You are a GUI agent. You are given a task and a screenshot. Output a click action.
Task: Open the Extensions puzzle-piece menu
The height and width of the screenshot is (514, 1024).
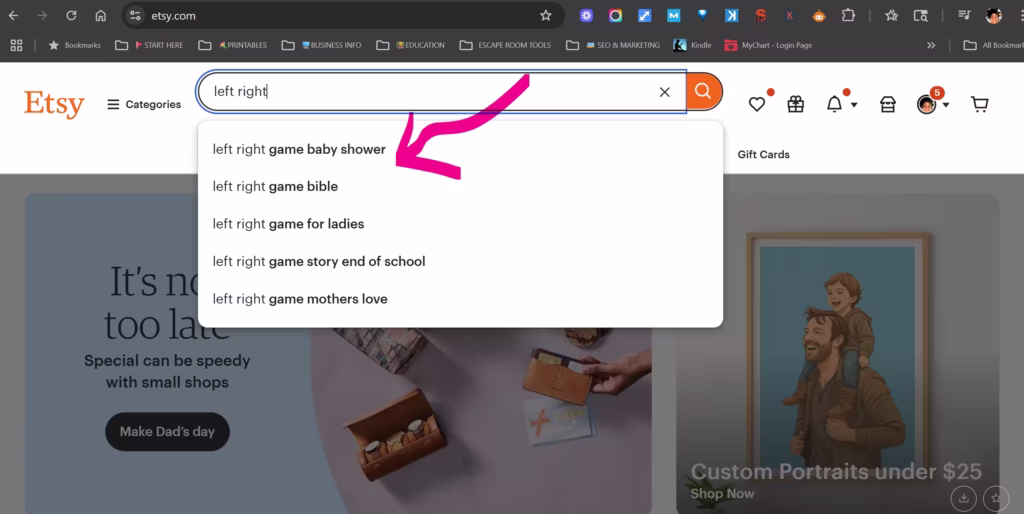tap(848, 16)
